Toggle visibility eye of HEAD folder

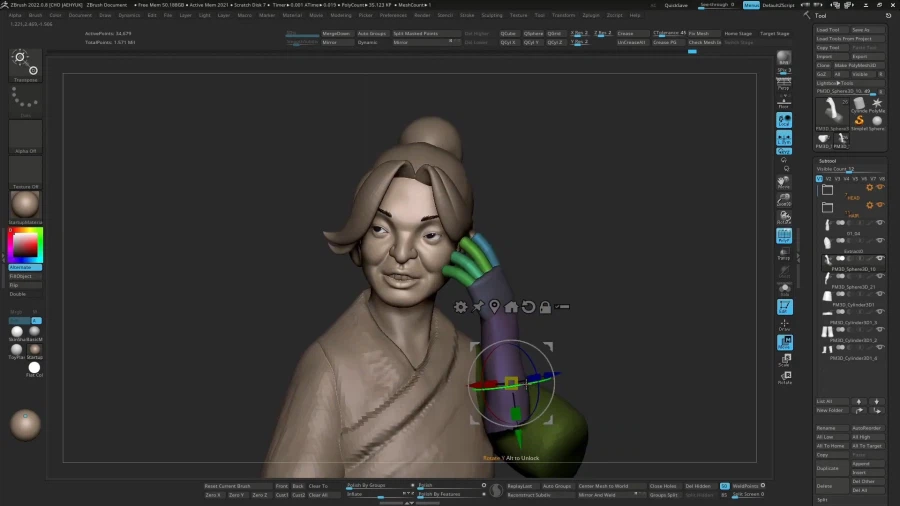click(x=881, y=187)
